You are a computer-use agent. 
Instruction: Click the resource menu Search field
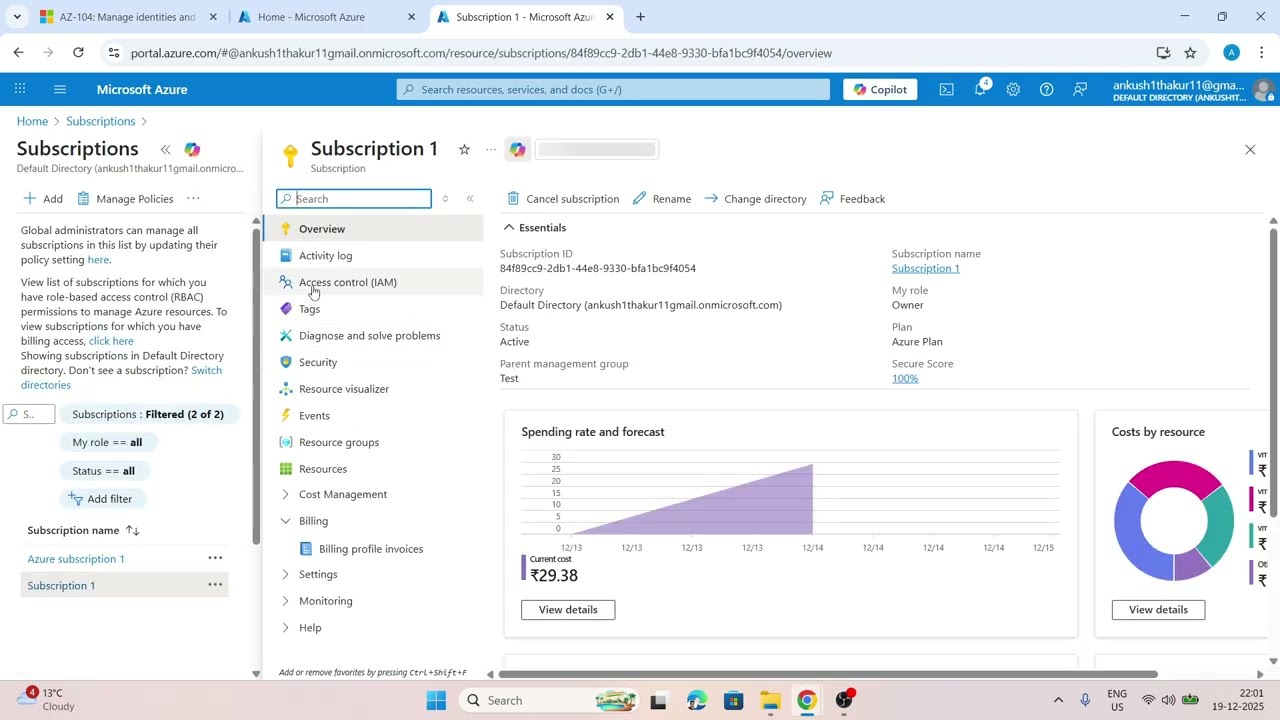click(354, 199)
